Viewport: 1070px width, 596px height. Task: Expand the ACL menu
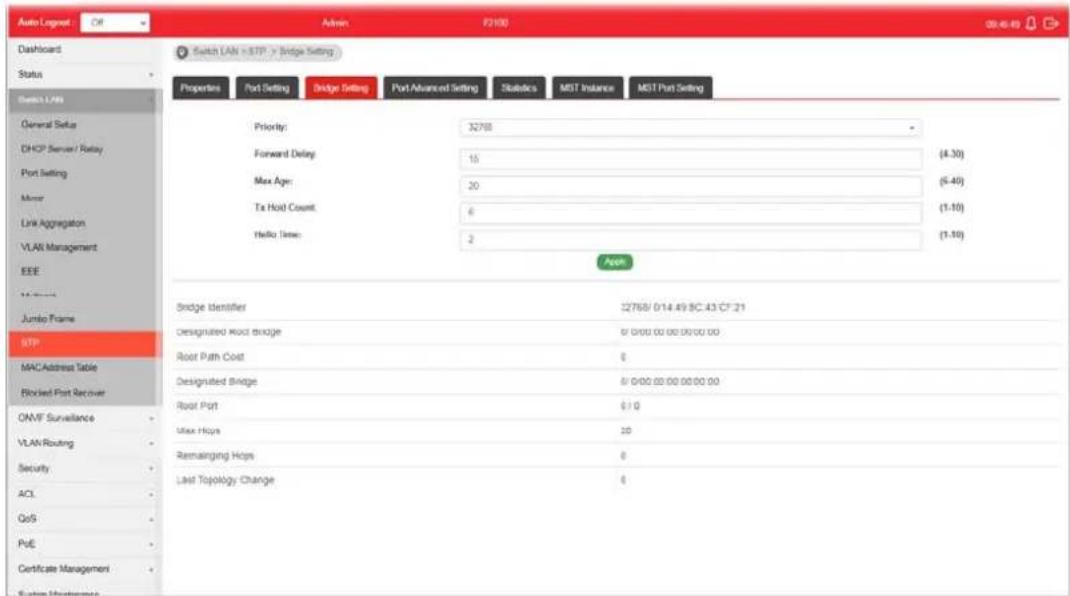pyautogui.click(x=85, y=494)
